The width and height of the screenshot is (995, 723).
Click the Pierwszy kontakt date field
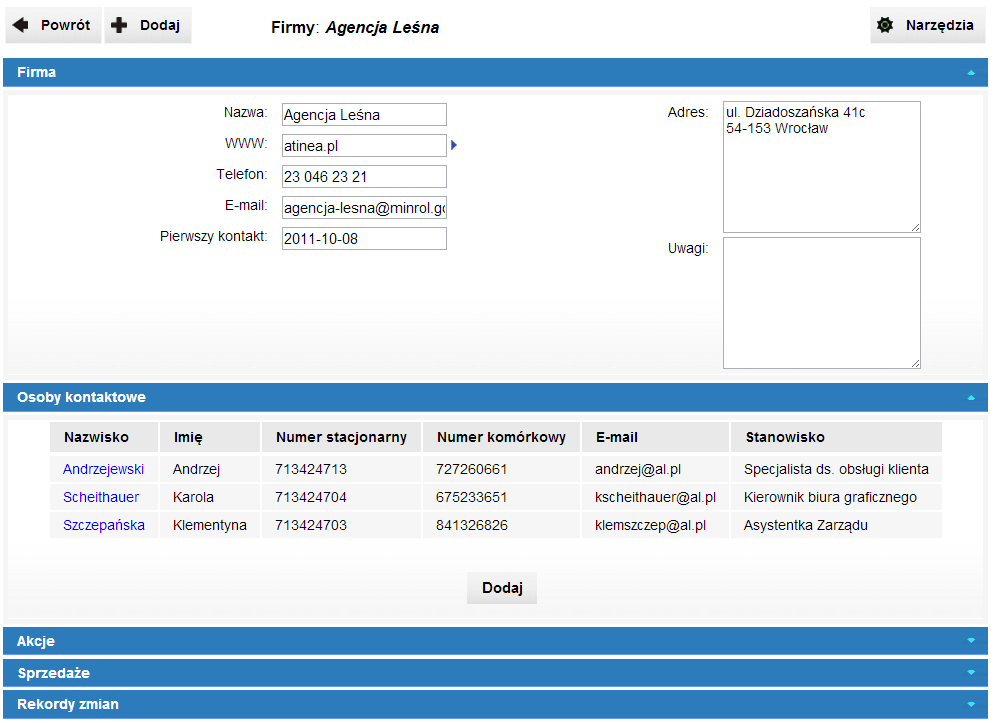coord(364,239)
